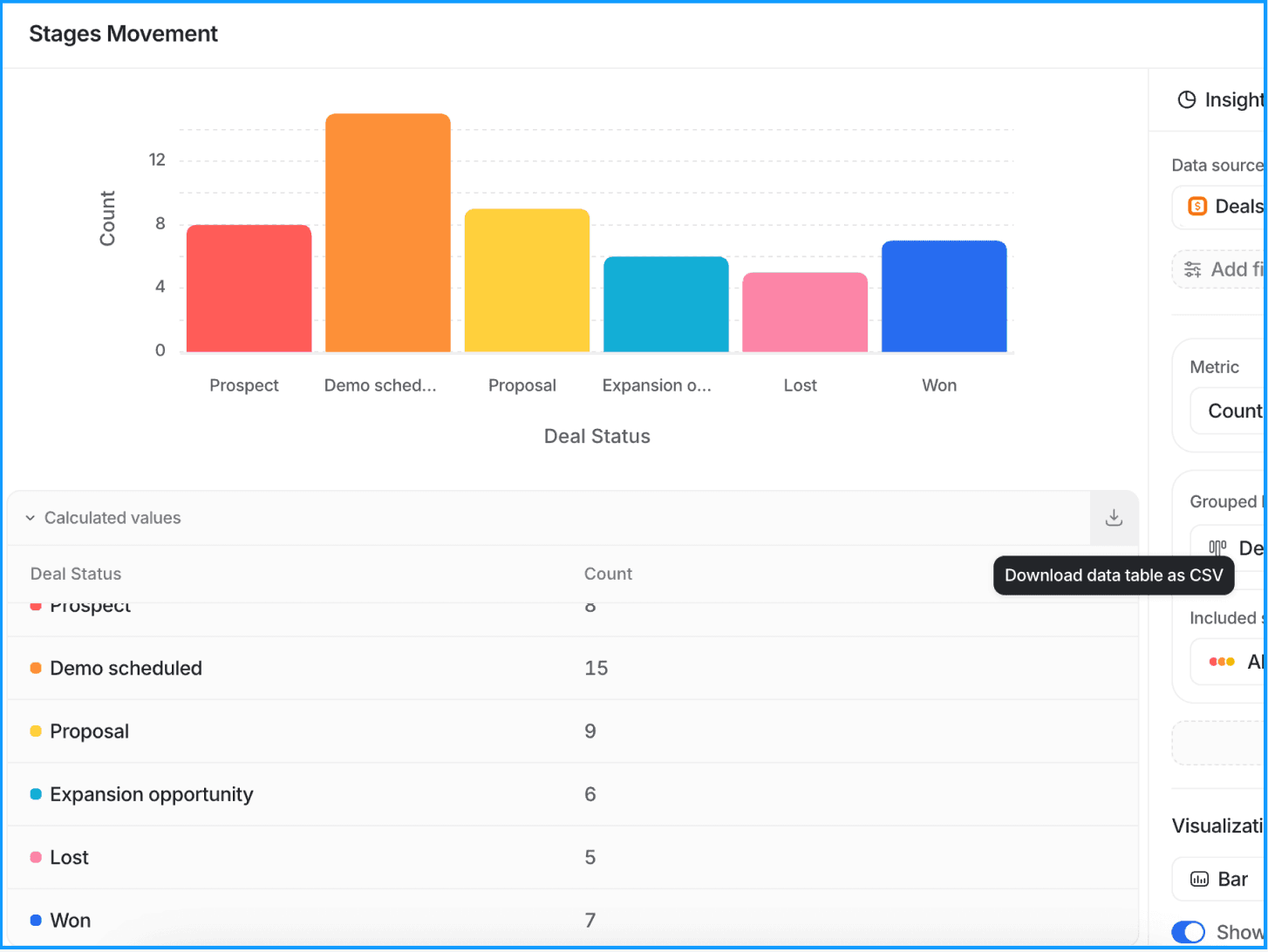Click the Insights pie chart icon

[x=1186, y=100]
